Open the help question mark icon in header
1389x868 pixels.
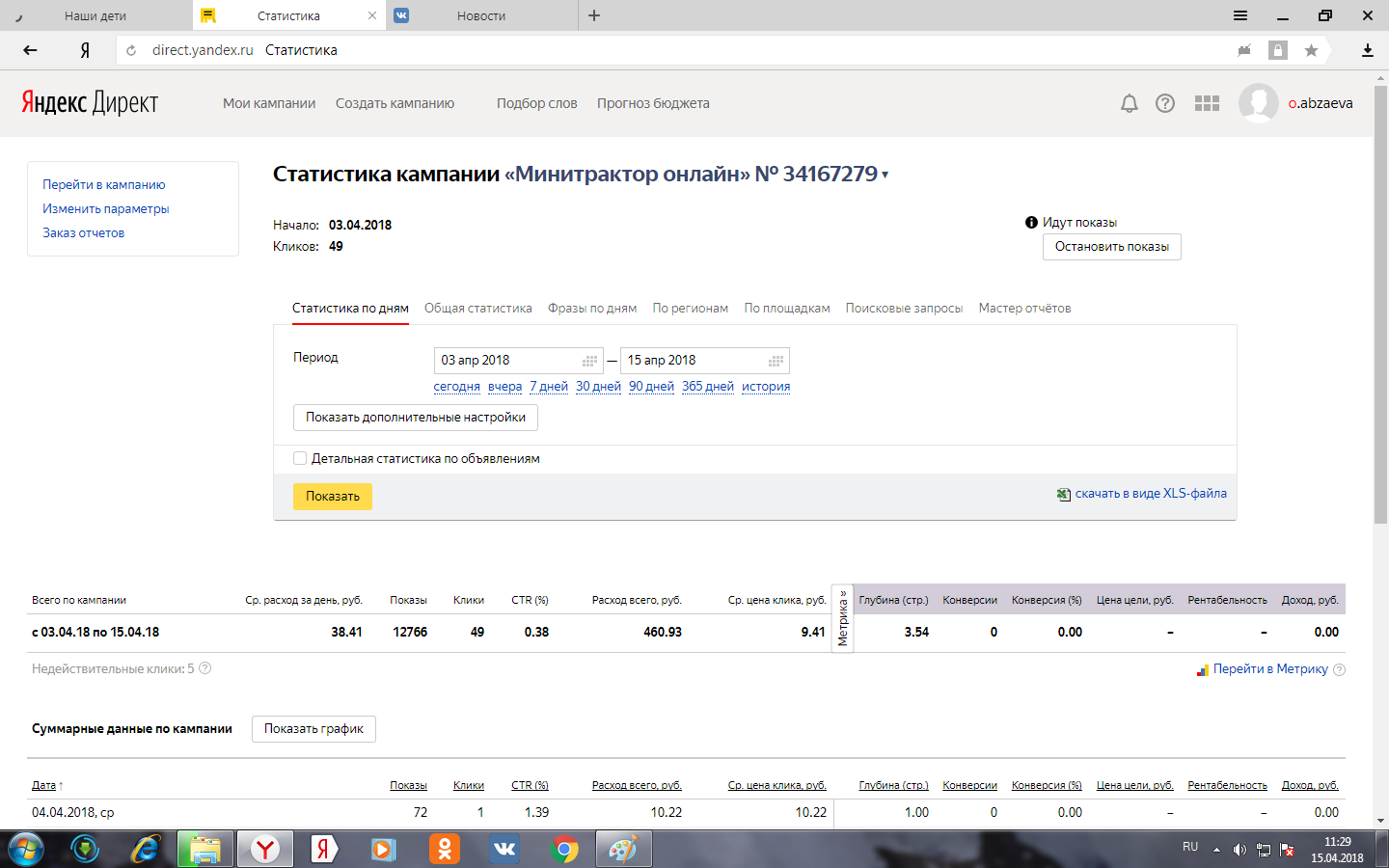(1165, 103)
